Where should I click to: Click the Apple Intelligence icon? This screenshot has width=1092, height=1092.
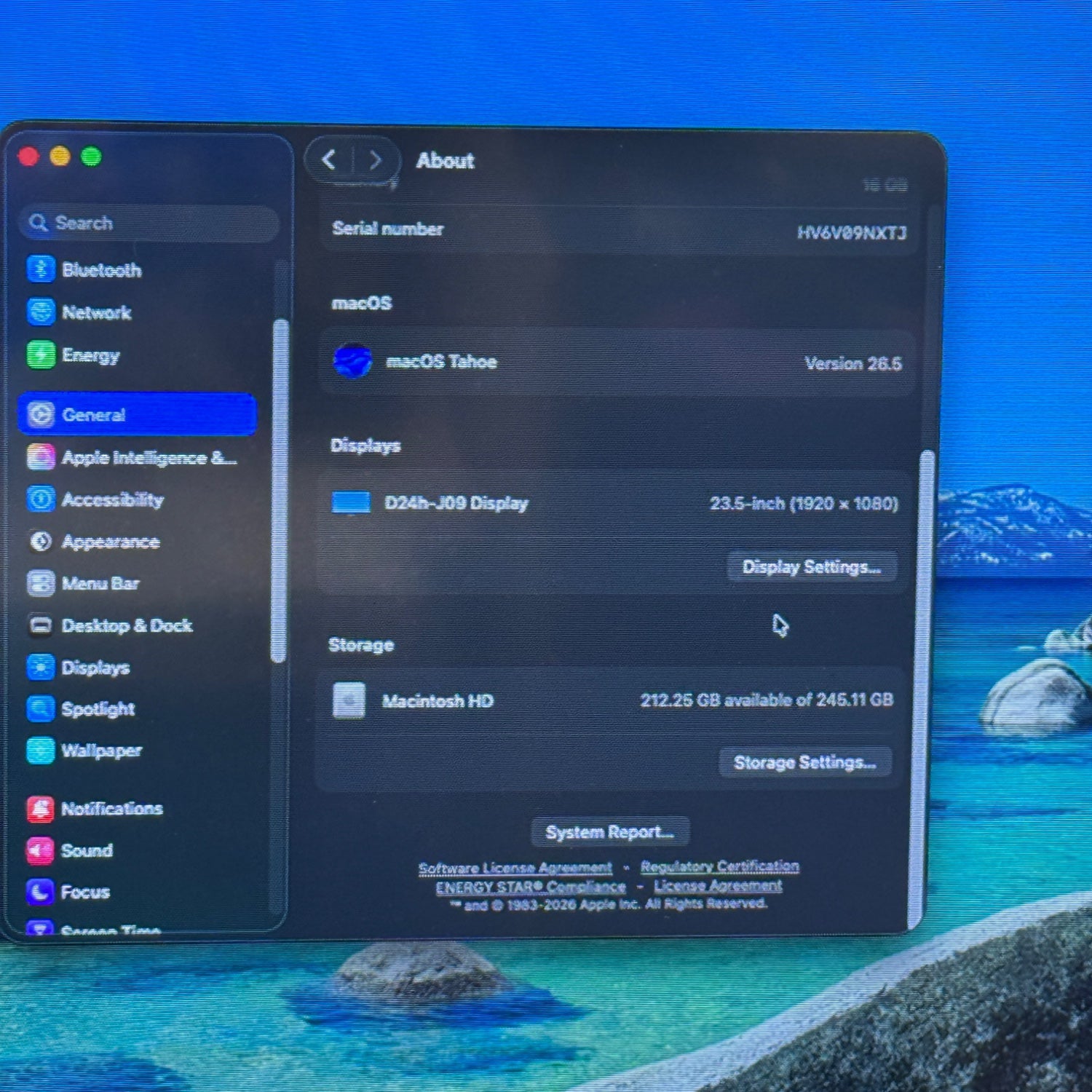(x=41, y=457)
